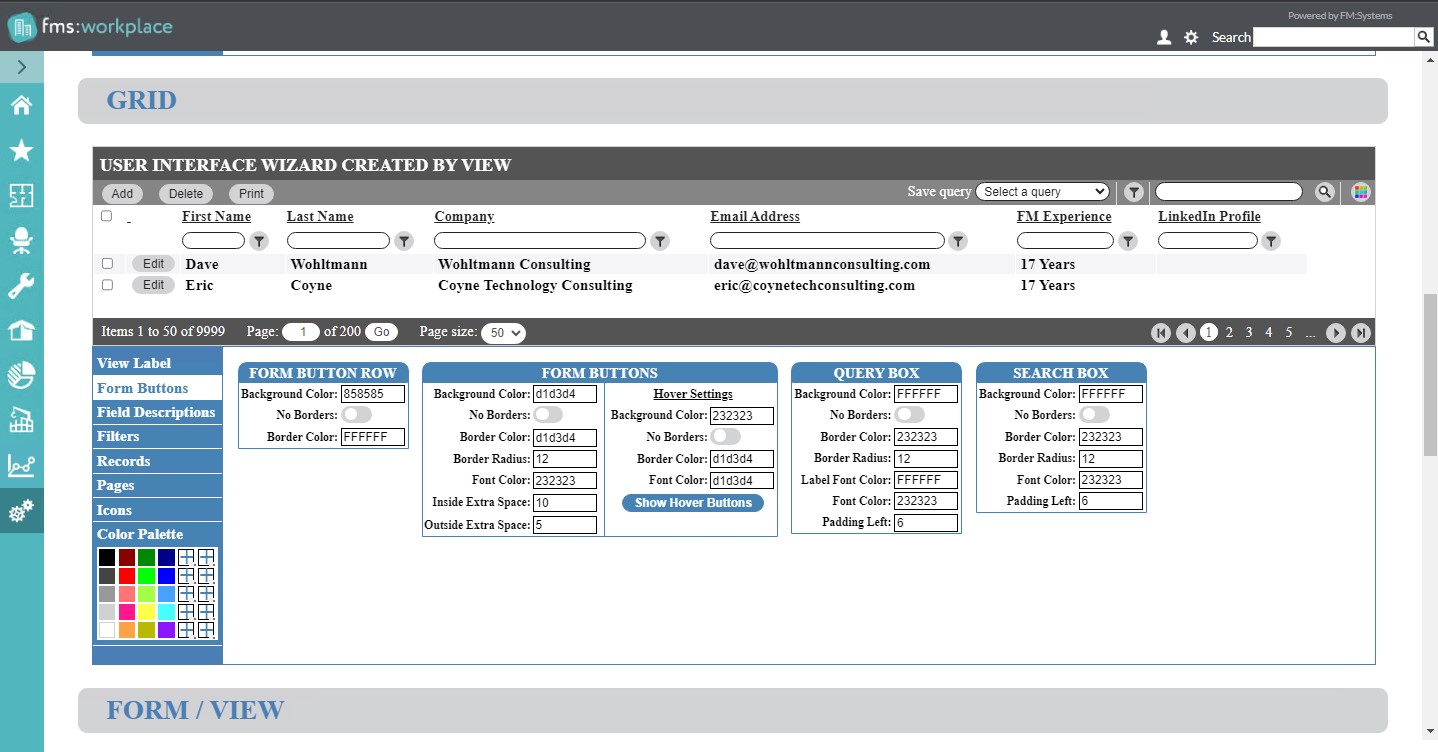
Task: Check the checkbox for Dave's row
Action: coord(107,264)
